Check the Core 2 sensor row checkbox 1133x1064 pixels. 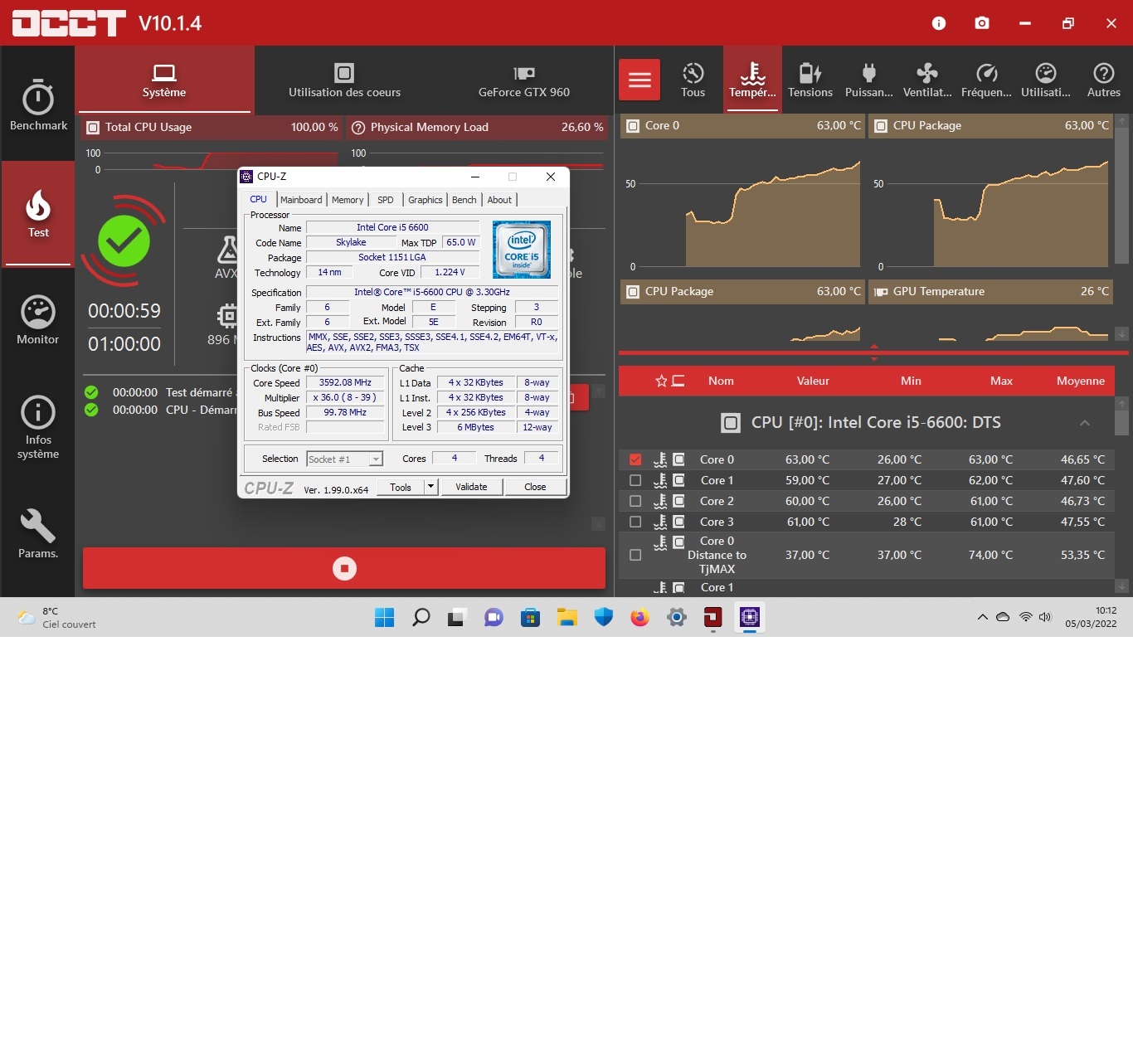click(635, 501)
